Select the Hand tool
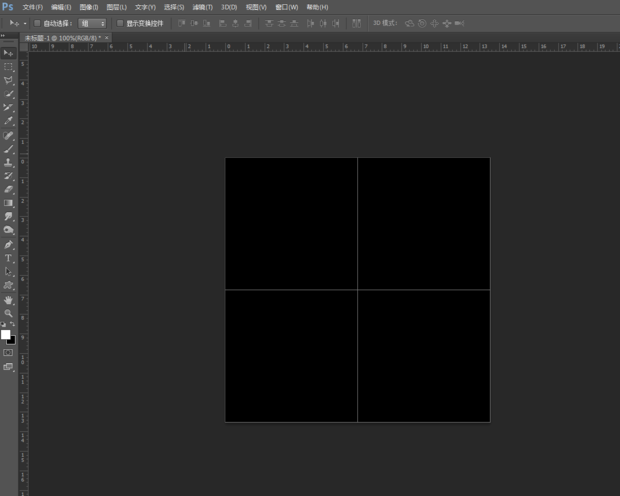Image resolution: width=620 pixels, height=496 pixels. (8, 299)
